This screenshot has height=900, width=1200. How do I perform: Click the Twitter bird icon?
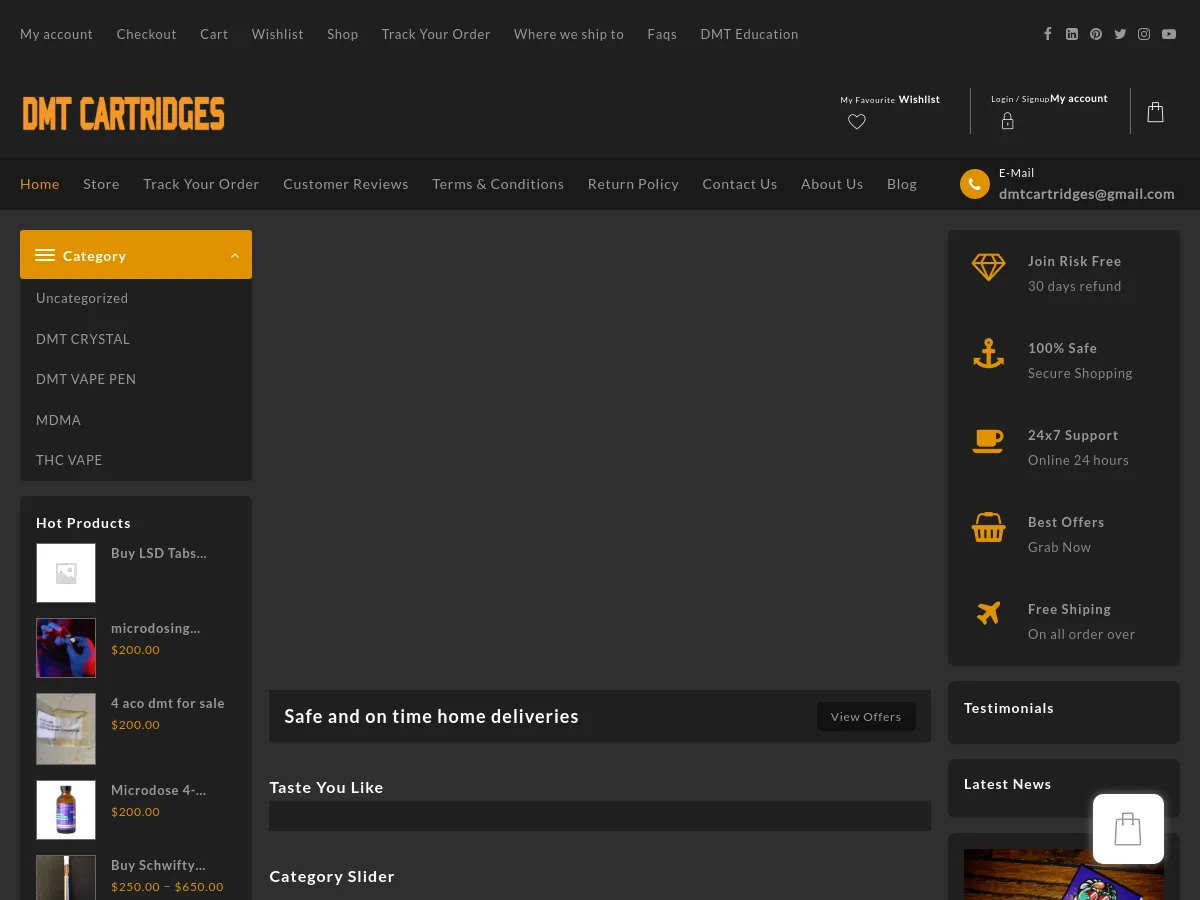[x=1120, y=34]
